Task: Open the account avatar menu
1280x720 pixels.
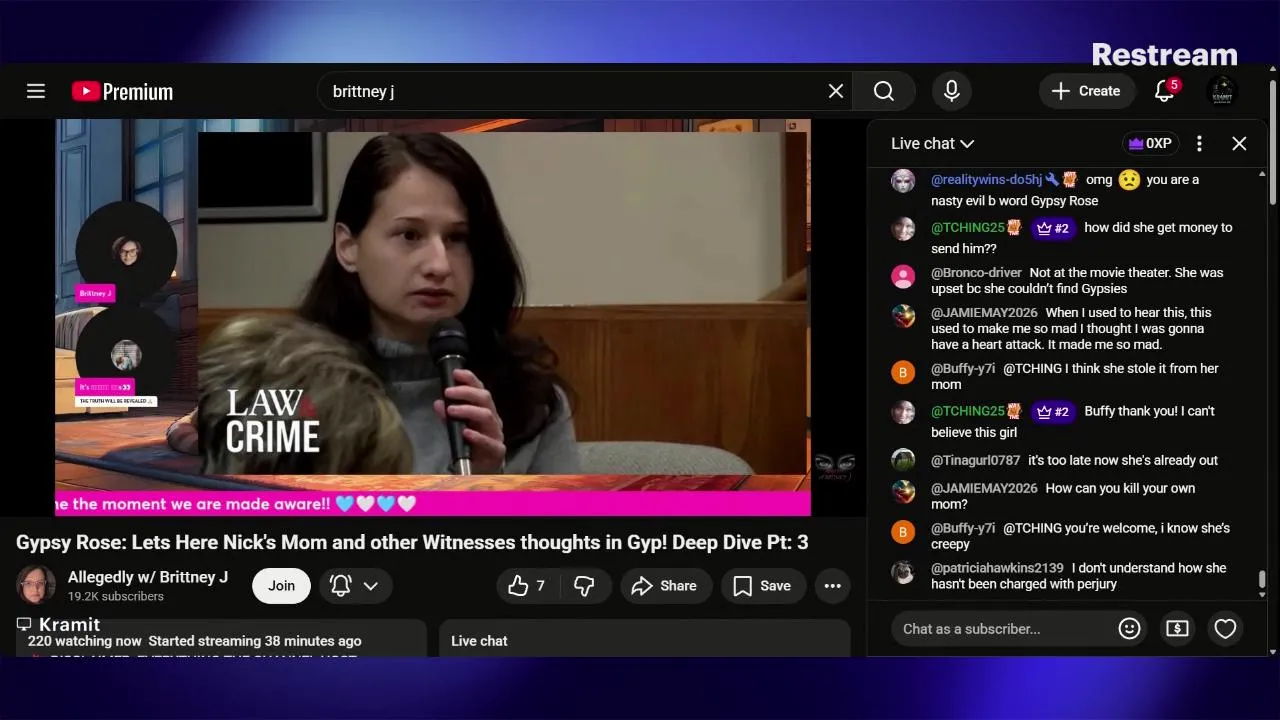Action: [x=1222, y=91]
